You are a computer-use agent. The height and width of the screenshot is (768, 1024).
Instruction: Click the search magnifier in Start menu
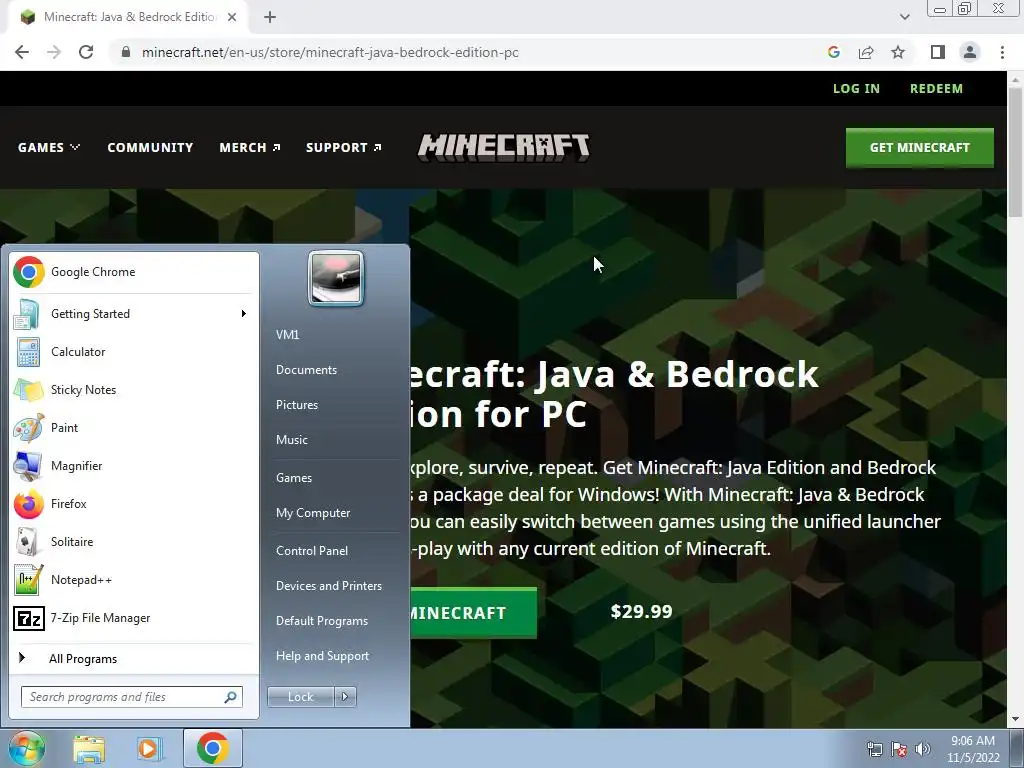231,697
